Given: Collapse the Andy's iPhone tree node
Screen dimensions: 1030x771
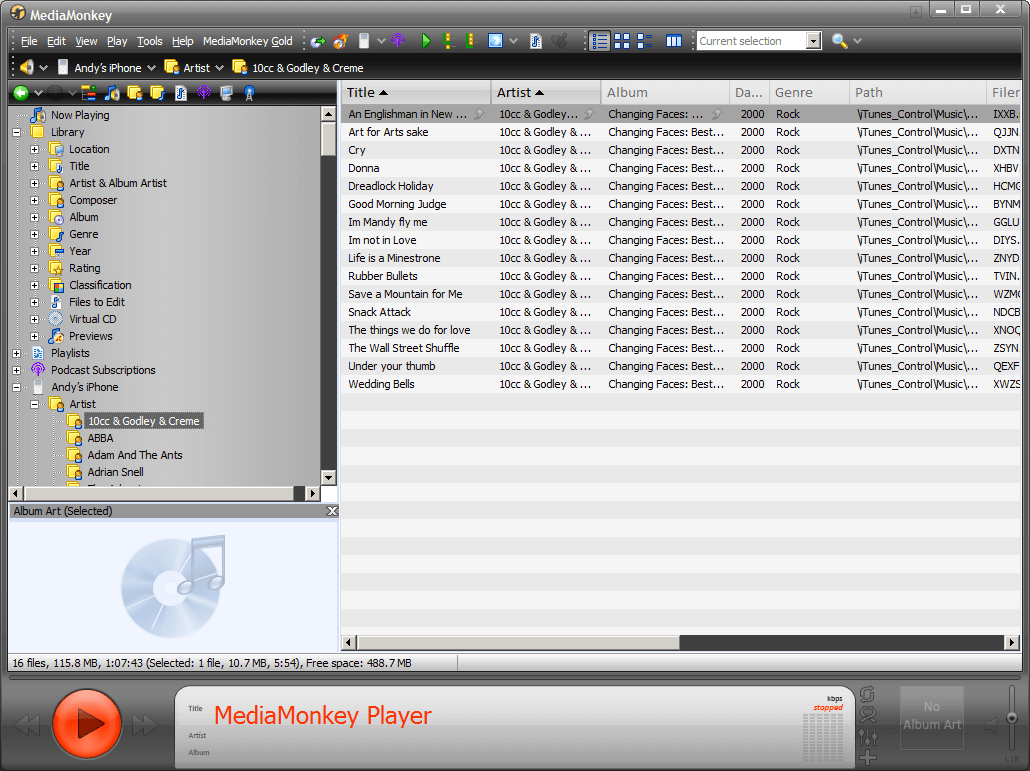Looking at the screenshot, I should click(16, 387).
